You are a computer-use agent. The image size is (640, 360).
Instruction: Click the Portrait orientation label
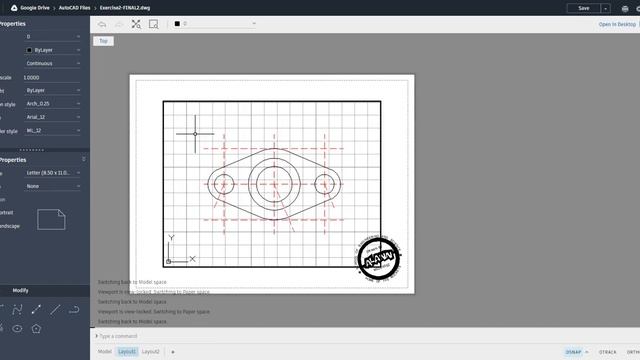pos(7,213)
